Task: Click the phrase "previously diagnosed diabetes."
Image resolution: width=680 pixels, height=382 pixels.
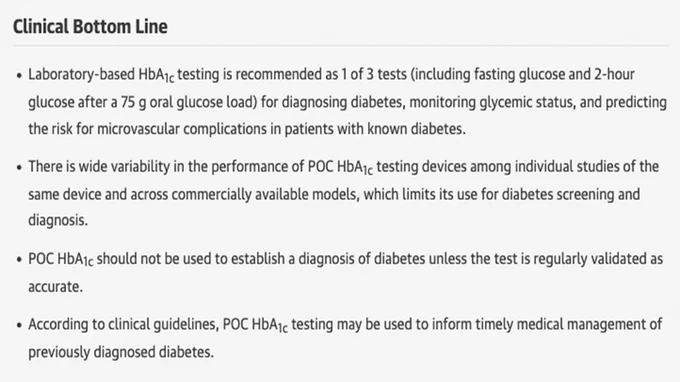Action: click(121, 352)
